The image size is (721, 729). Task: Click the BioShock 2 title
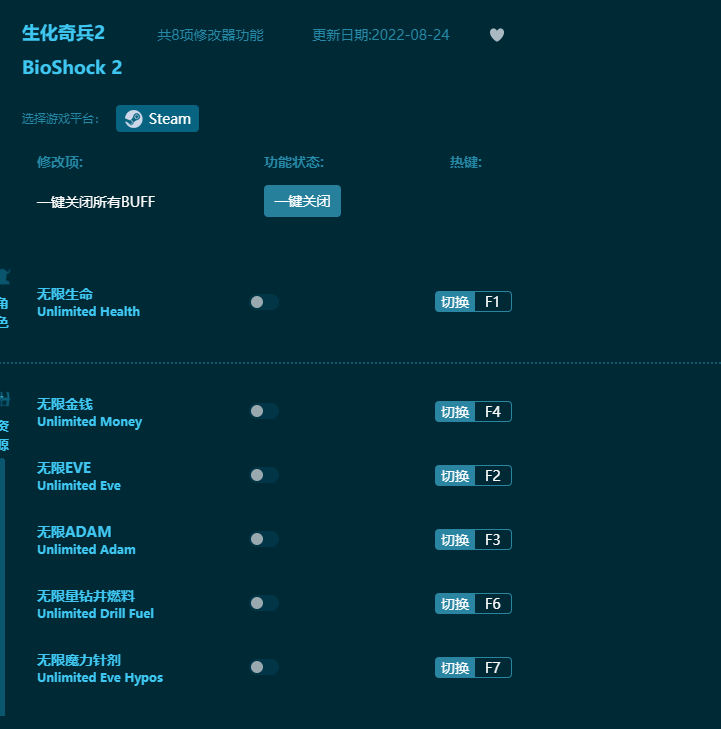tap(72, 68)
